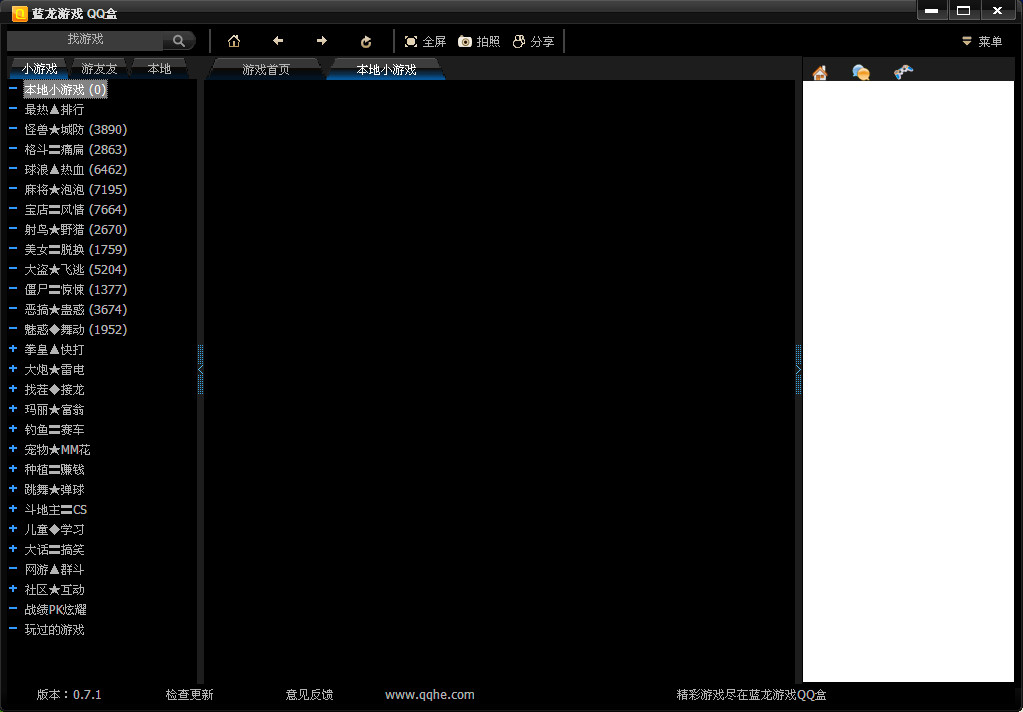Open the www.qqhe.com link
The image size is (1023, 712).
tap(430, 695)
